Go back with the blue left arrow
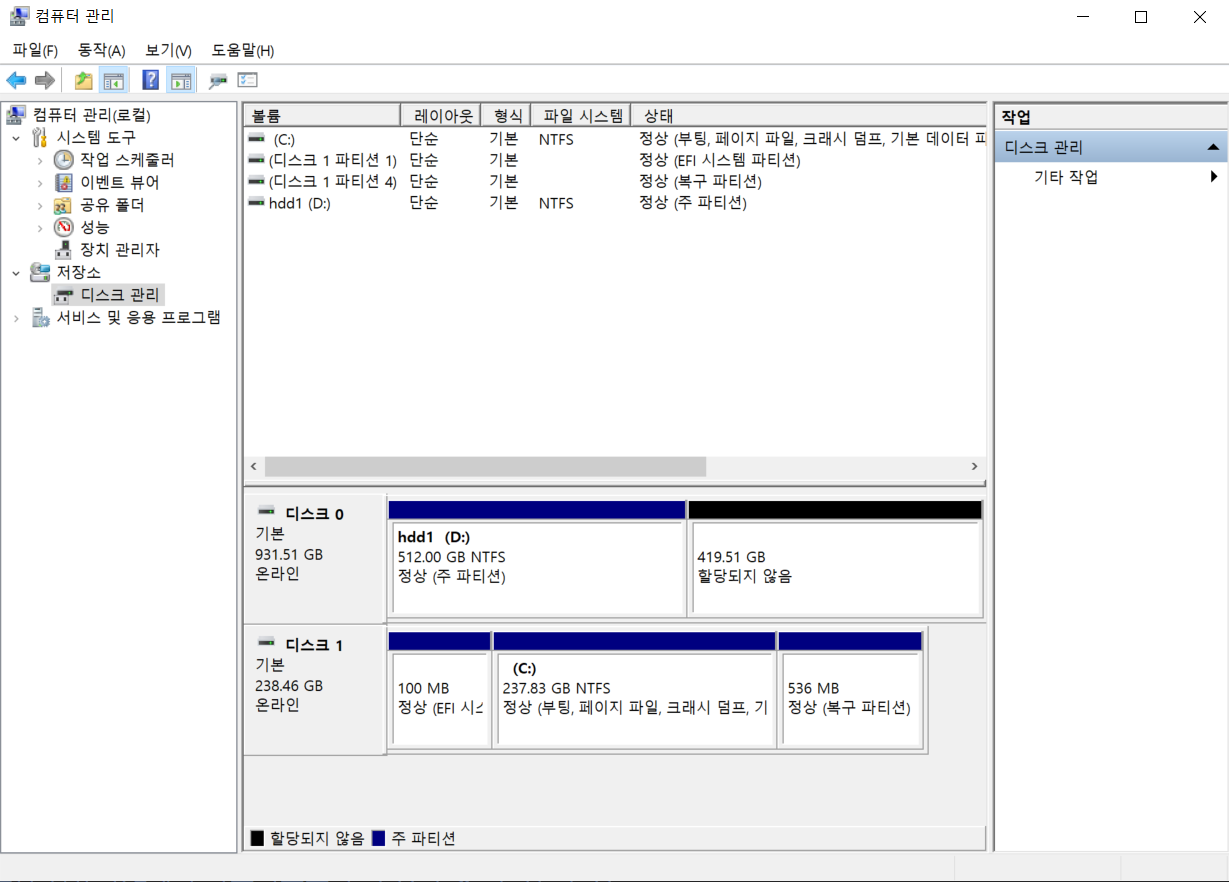 [x=16, y=81]
